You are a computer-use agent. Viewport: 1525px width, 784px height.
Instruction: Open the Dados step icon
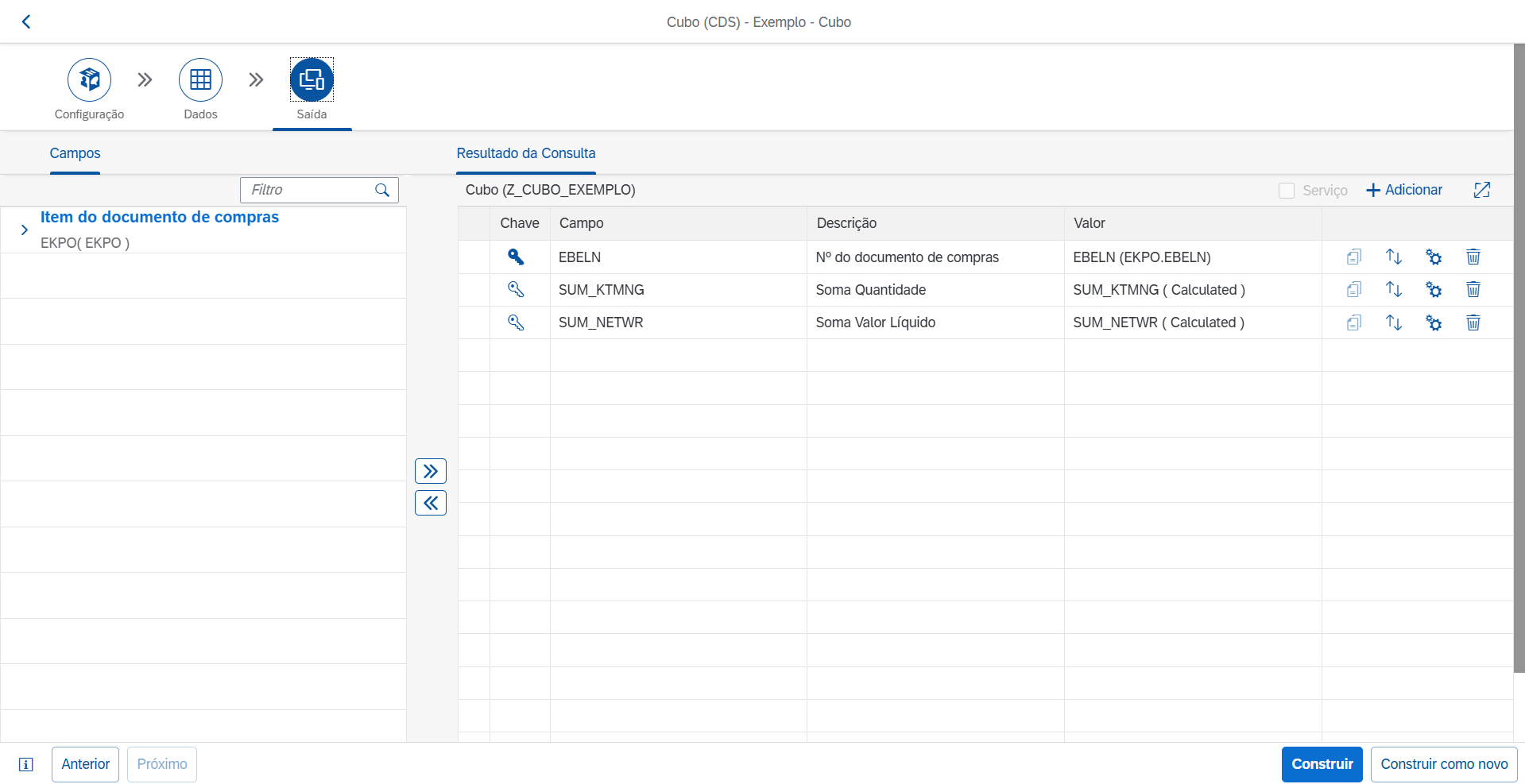pos(200,79)
